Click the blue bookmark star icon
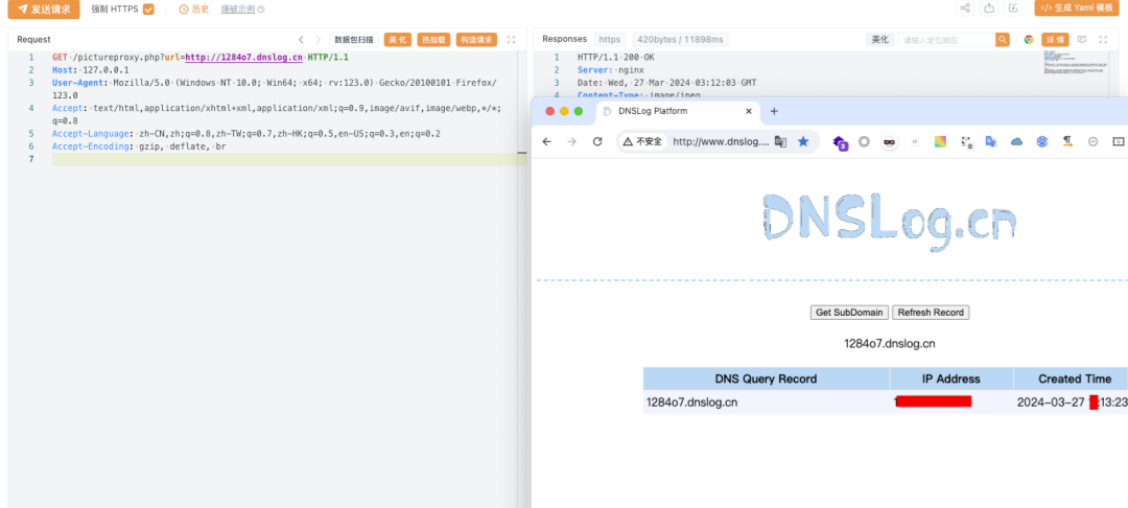The height and width of the screenshot is (508, 1128). pyautogui.click(x=804, y=142)
